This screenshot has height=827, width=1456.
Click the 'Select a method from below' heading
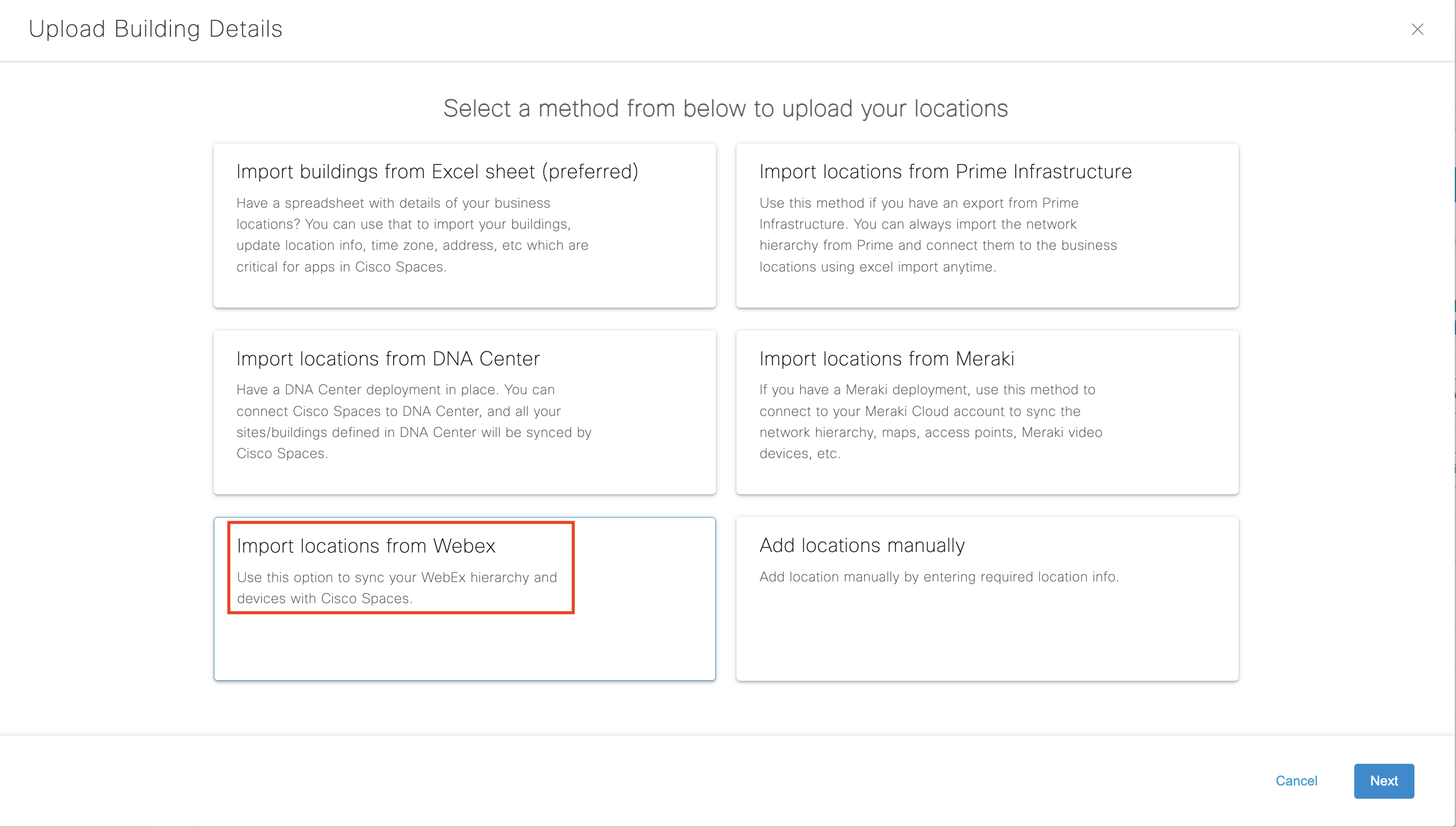point(726,108)
